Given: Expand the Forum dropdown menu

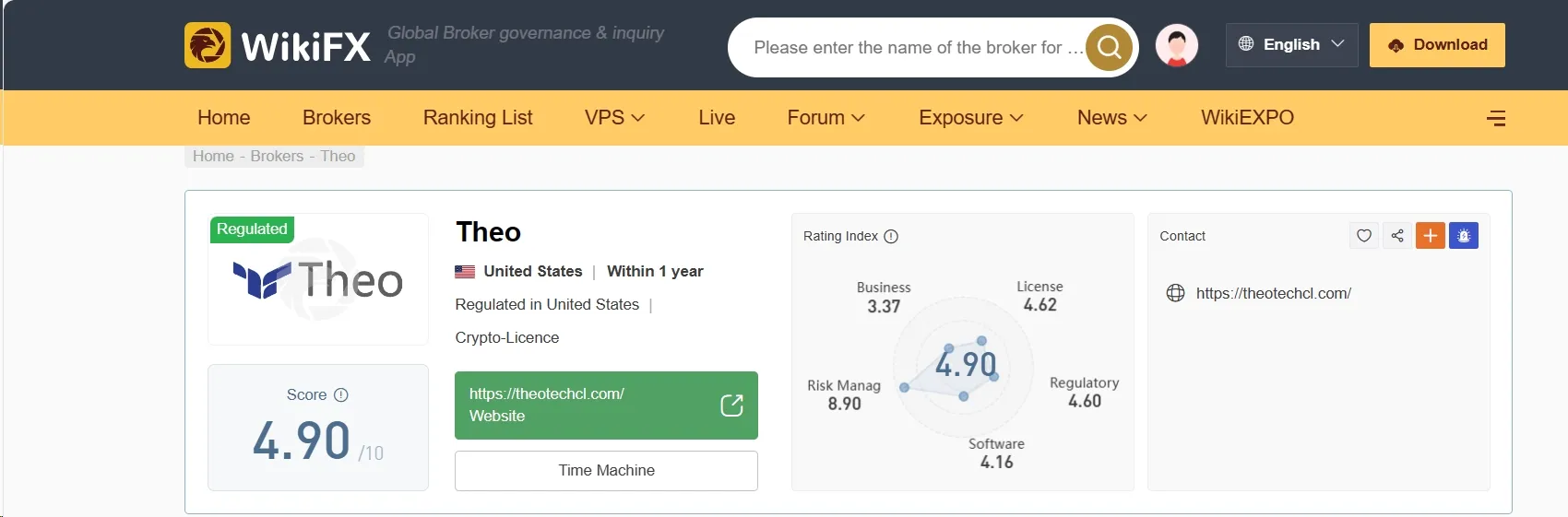Looking at the screenshot, I should point(826,118).
